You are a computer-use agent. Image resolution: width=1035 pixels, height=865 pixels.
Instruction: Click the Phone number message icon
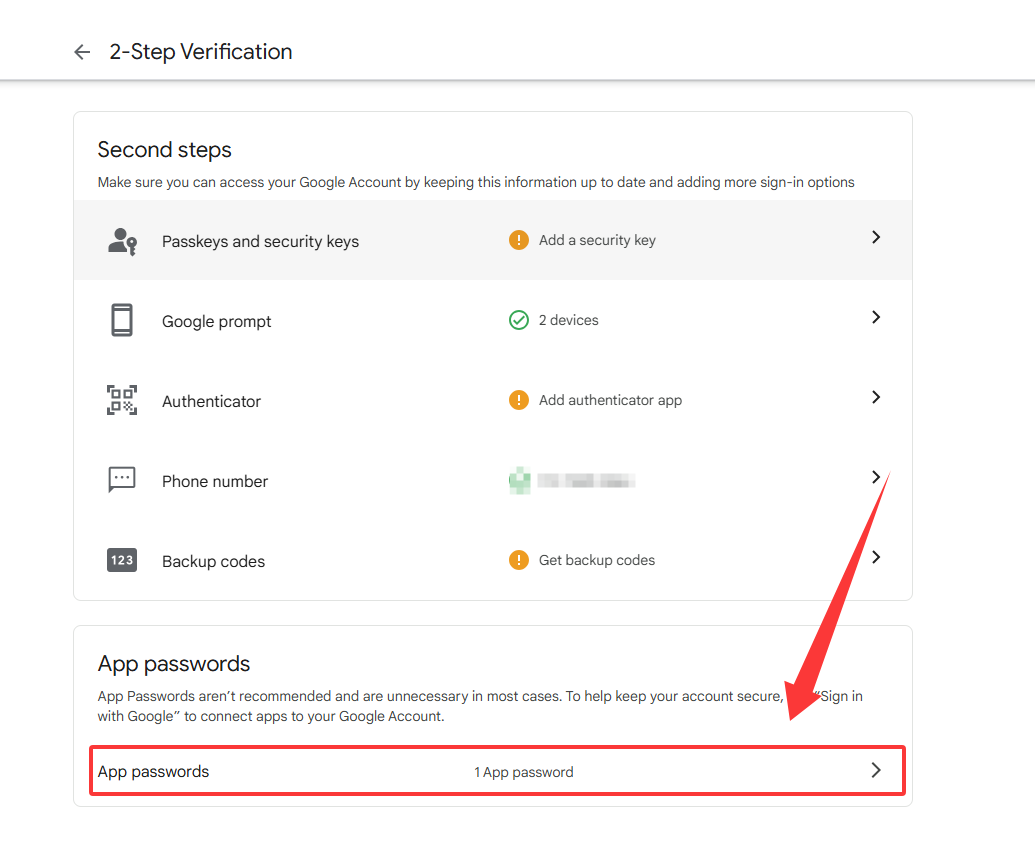[122, 480]
